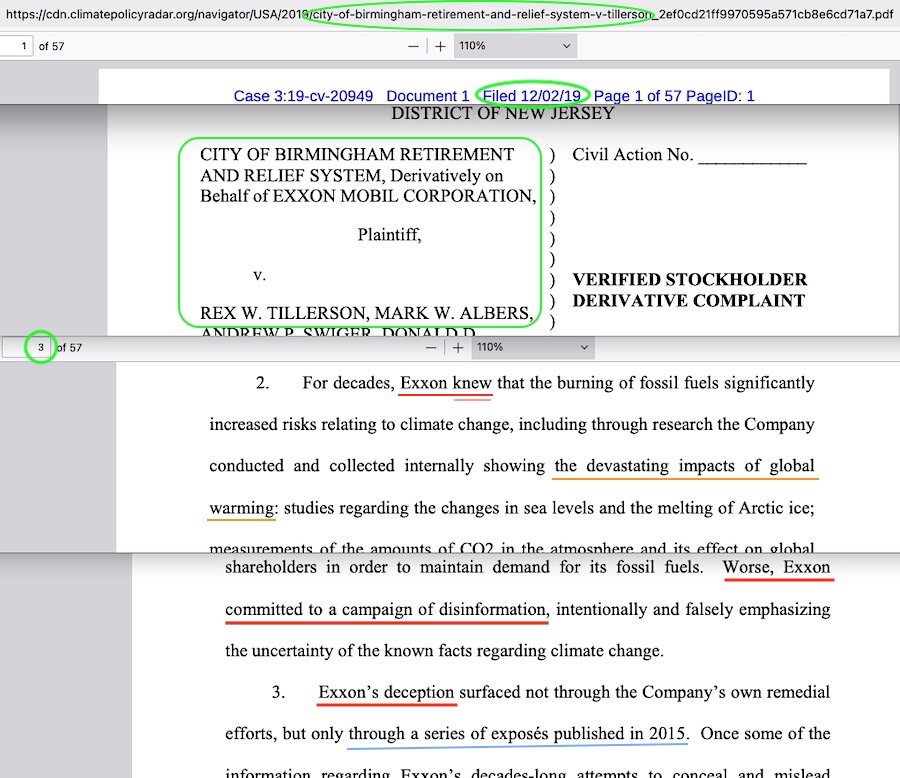The width and height of the screenshot is (900, 778).
Task: Open the 110% zoom dropdown in lower toolbar
Action: 532,348
